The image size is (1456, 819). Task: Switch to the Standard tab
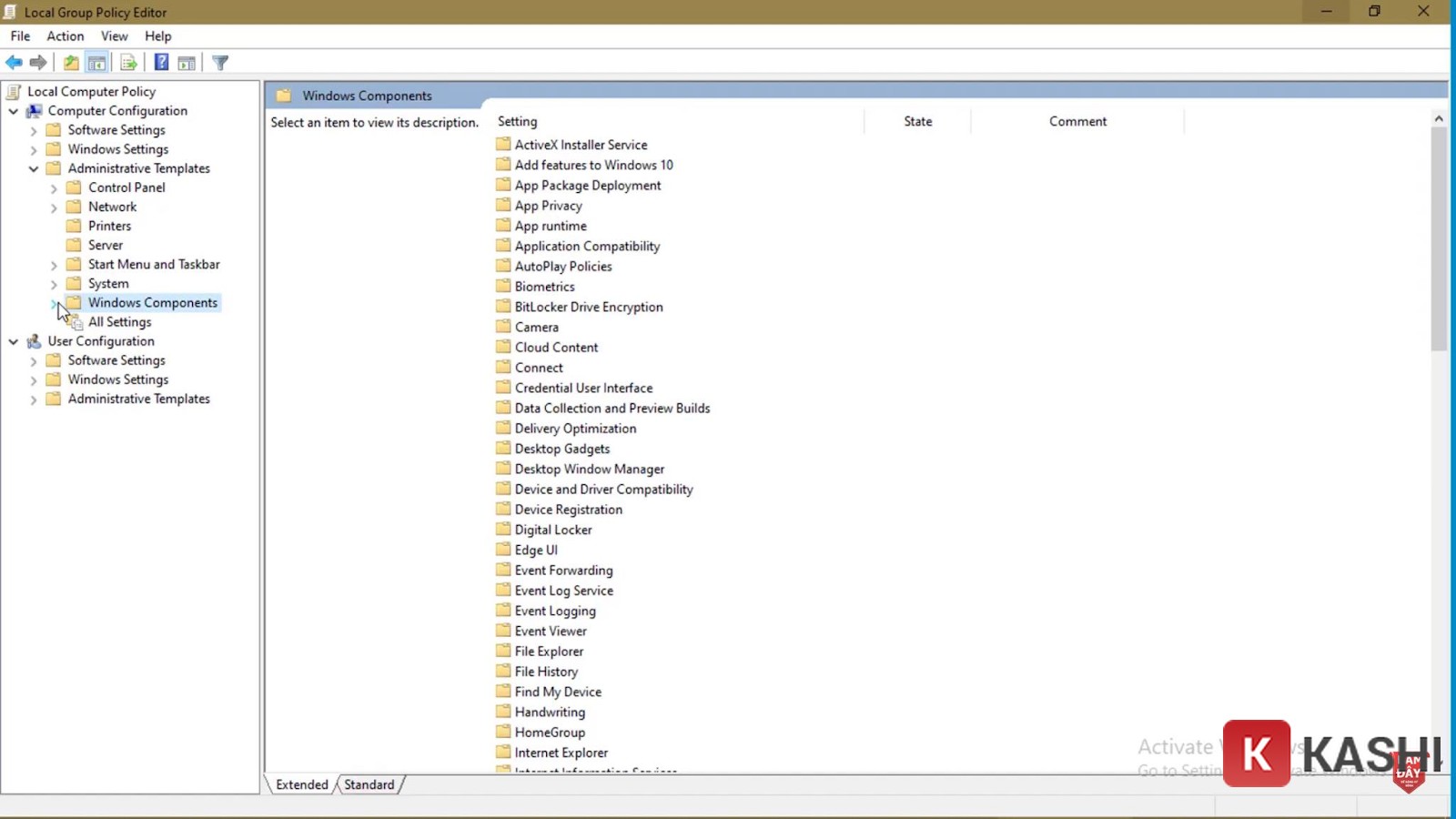(369, 784)
